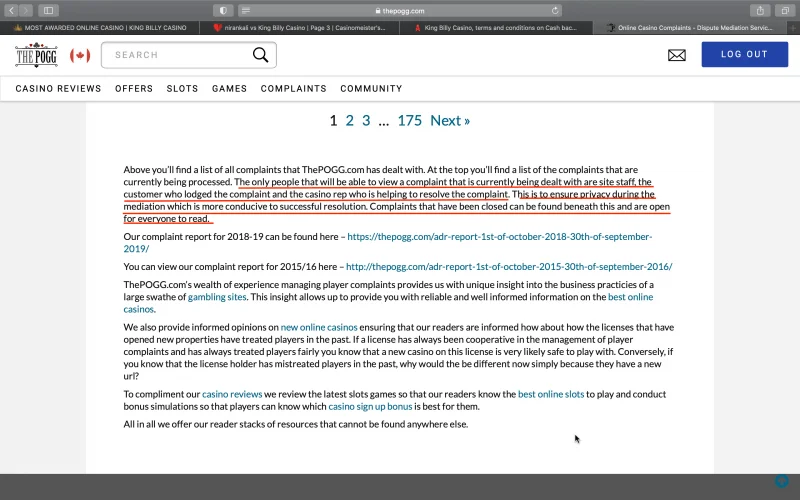
Task: Click the Safari forward arrow button
Action: [x=26, y=10]
